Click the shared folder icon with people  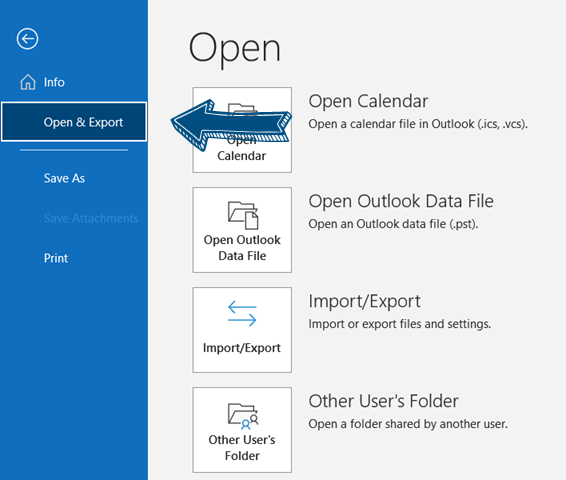pos(243,416)
